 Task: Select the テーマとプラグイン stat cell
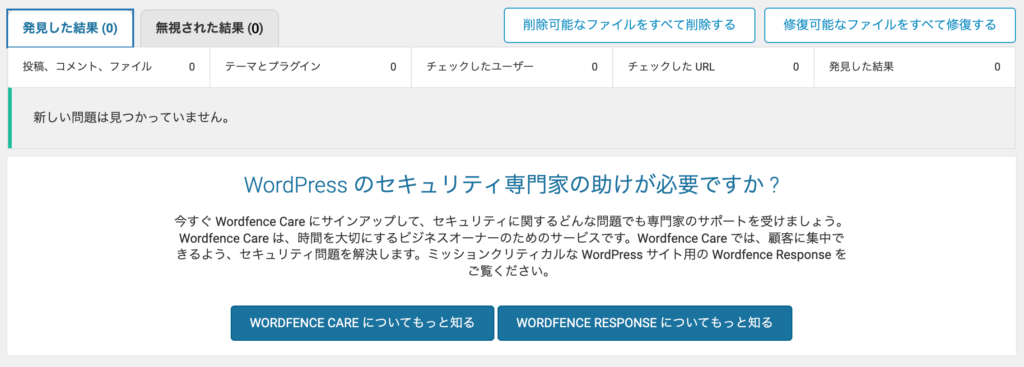tap(310, 67)
